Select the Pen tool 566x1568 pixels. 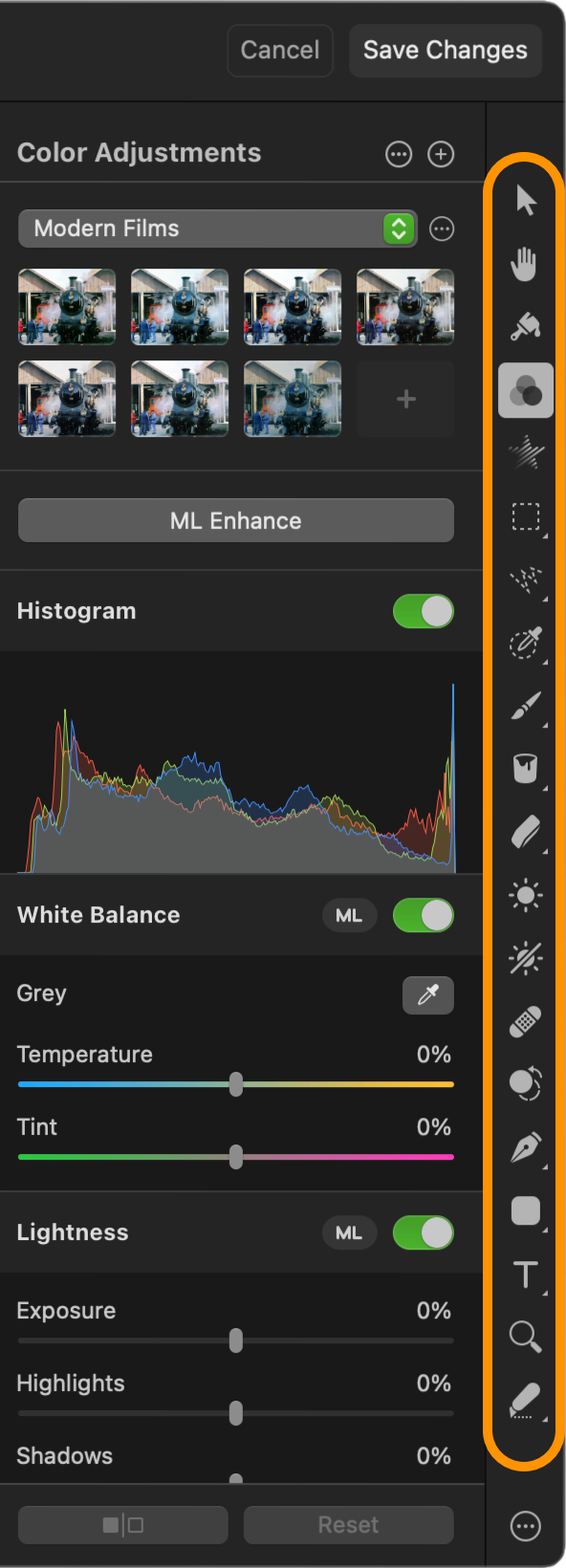pos(526,1147)
